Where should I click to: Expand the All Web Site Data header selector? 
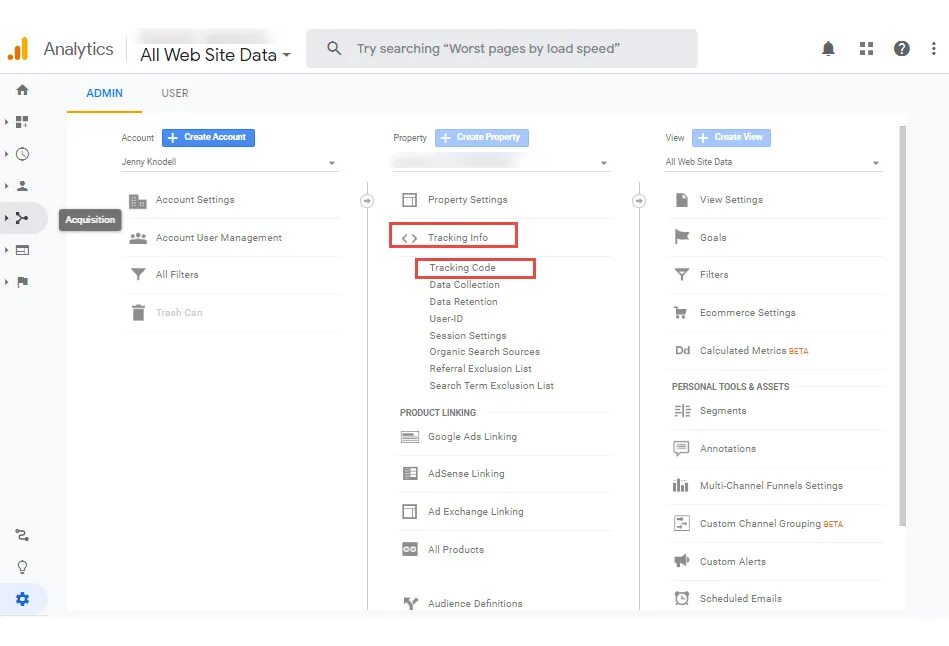click(215, 55)
